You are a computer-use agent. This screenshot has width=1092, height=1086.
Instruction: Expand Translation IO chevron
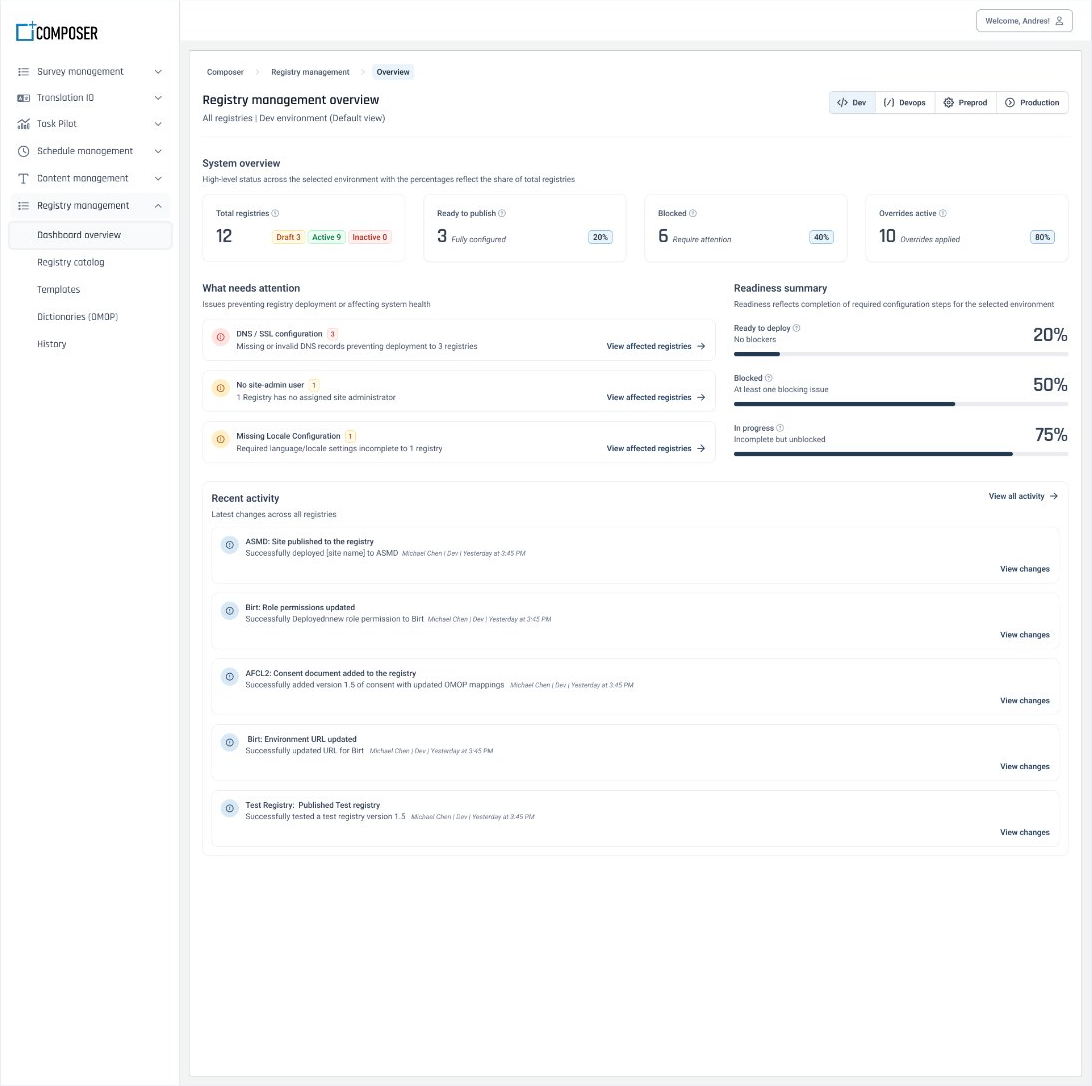click(x=158, y=98)
